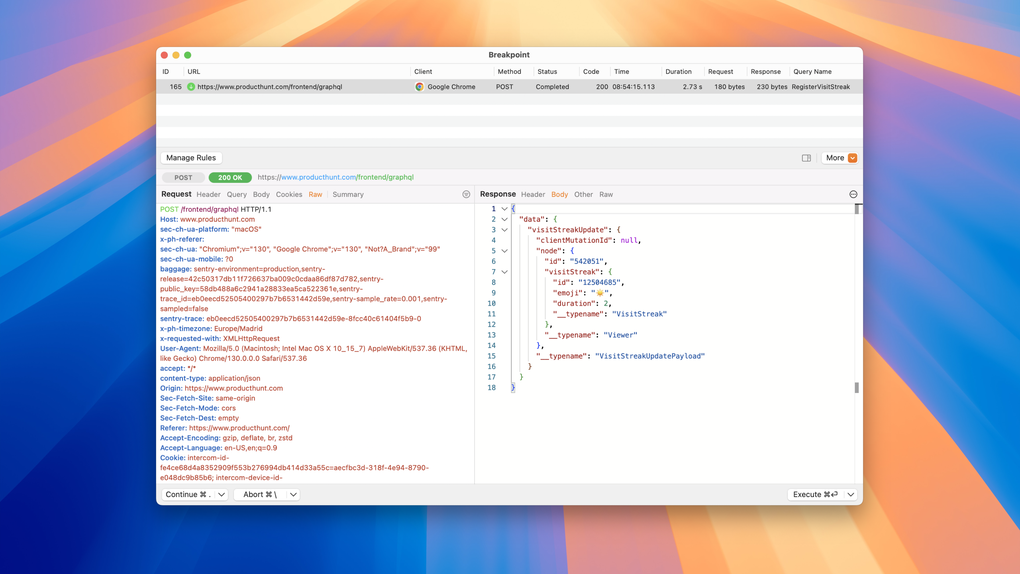Open the request Query tab

click(x=236, y=195)
